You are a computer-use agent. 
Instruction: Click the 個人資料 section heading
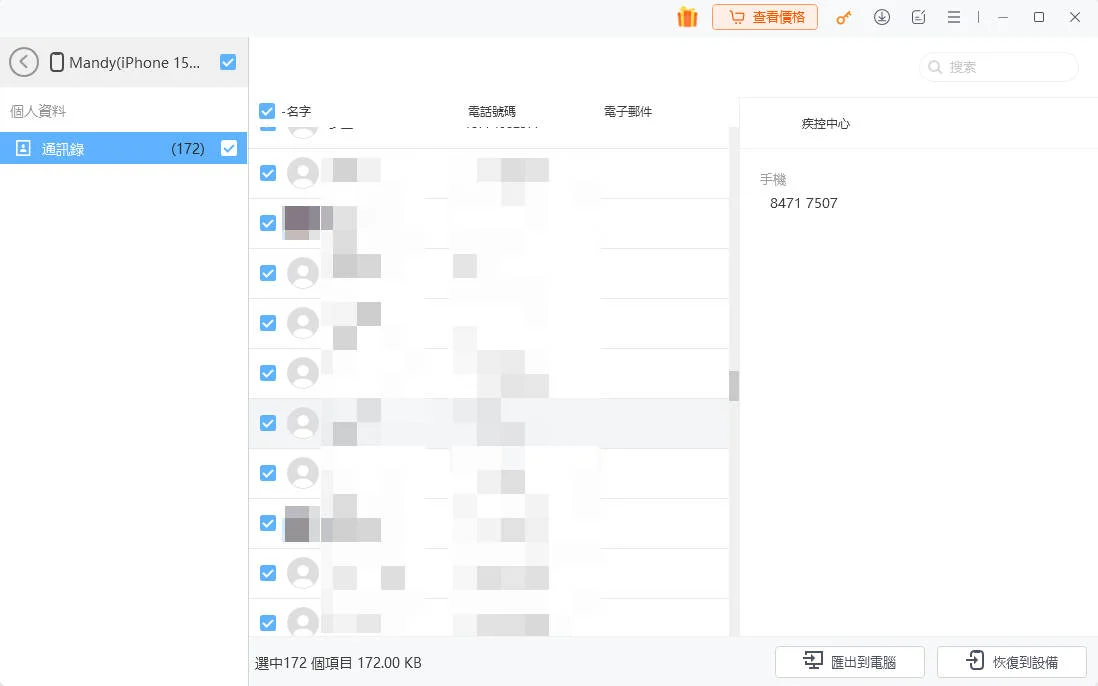pos(38,111)
